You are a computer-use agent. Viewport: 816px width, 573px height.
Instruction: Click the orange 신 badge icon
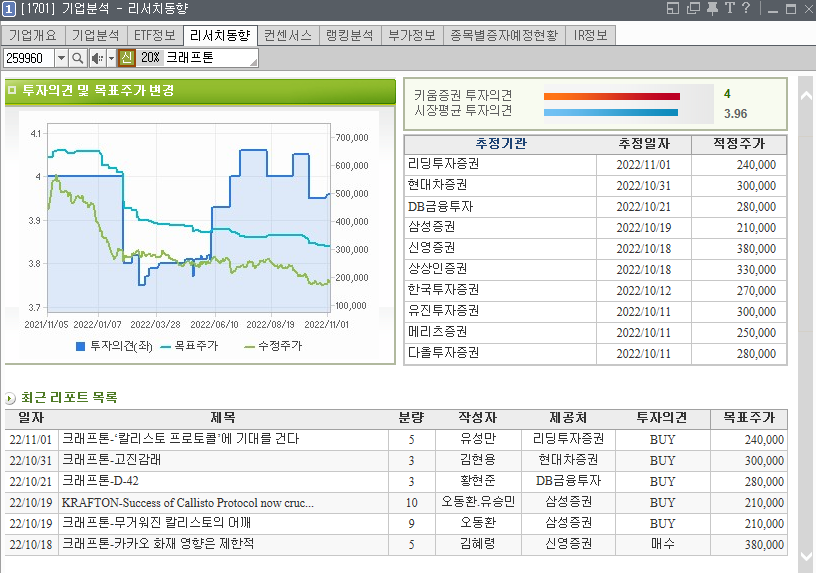pyautogui.click(x=126, y=58)
